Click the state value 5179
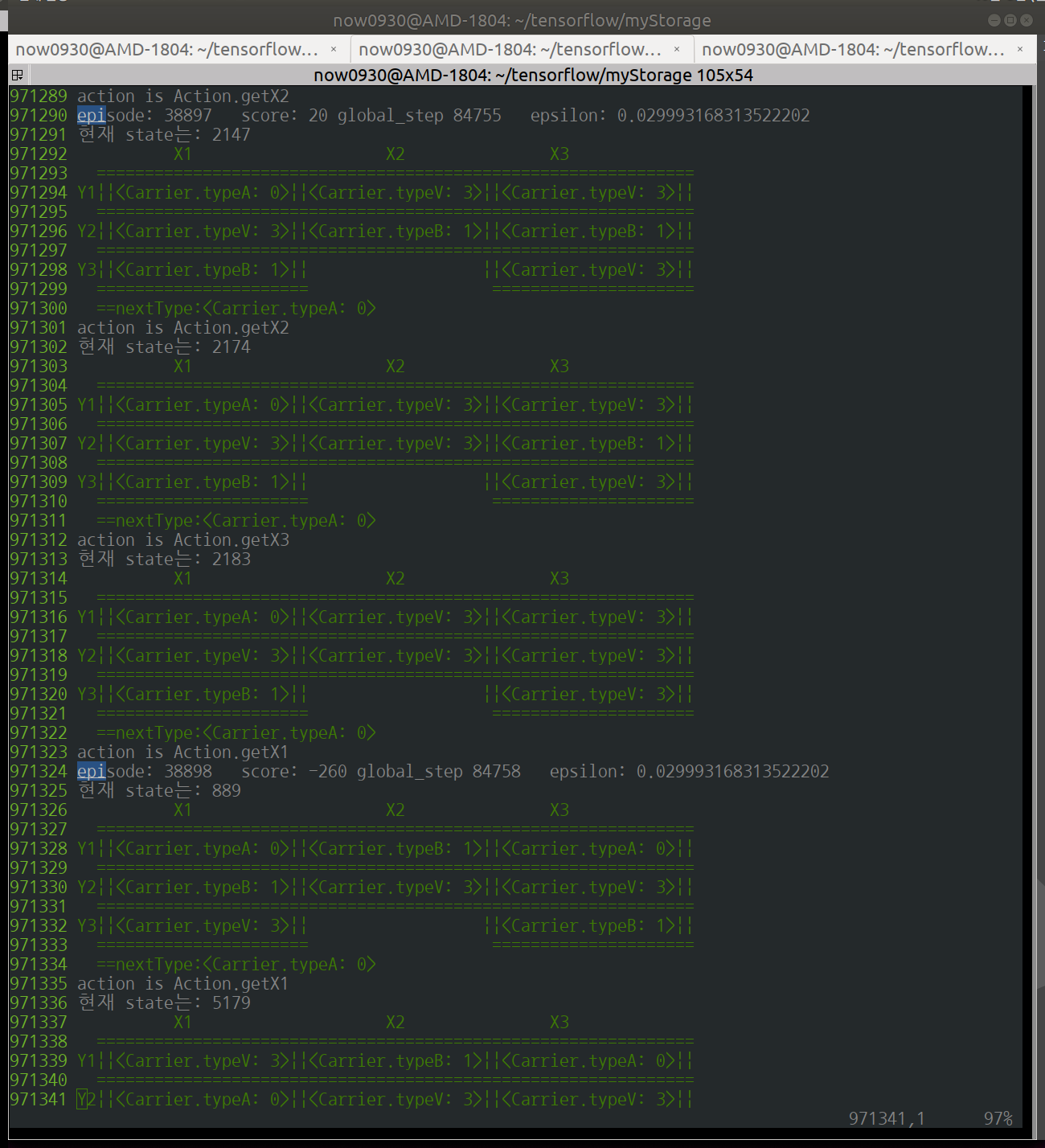This screenshot has height=1148, width=1045. pyautogui.click(x=232, y=1003)
